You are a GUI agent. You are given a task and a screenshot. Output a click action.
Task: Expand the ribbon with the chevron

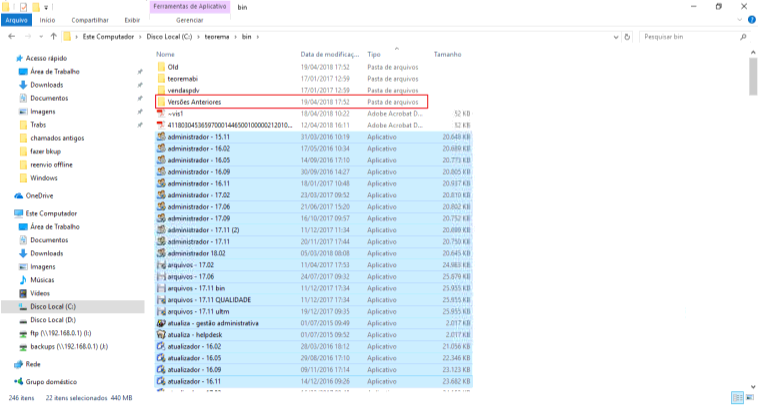click(740, 20)
